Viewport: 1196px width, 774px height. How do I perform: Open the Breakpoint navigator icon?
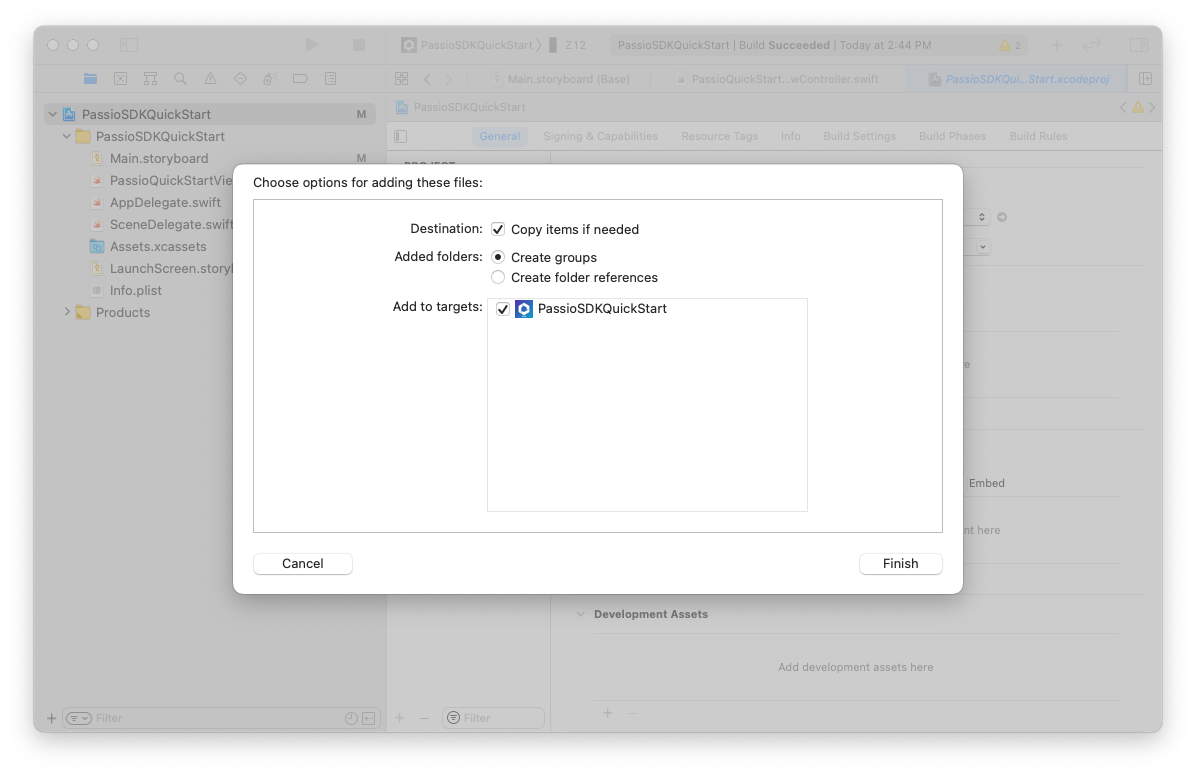[x=300, y=79]
